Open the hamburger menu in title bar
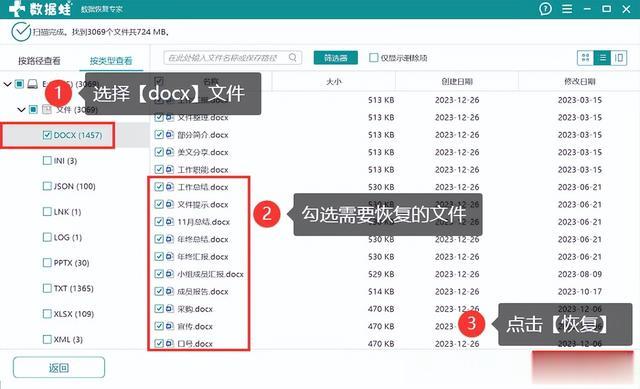Viewport: 640px width, 389px height. tap(567, 9)
